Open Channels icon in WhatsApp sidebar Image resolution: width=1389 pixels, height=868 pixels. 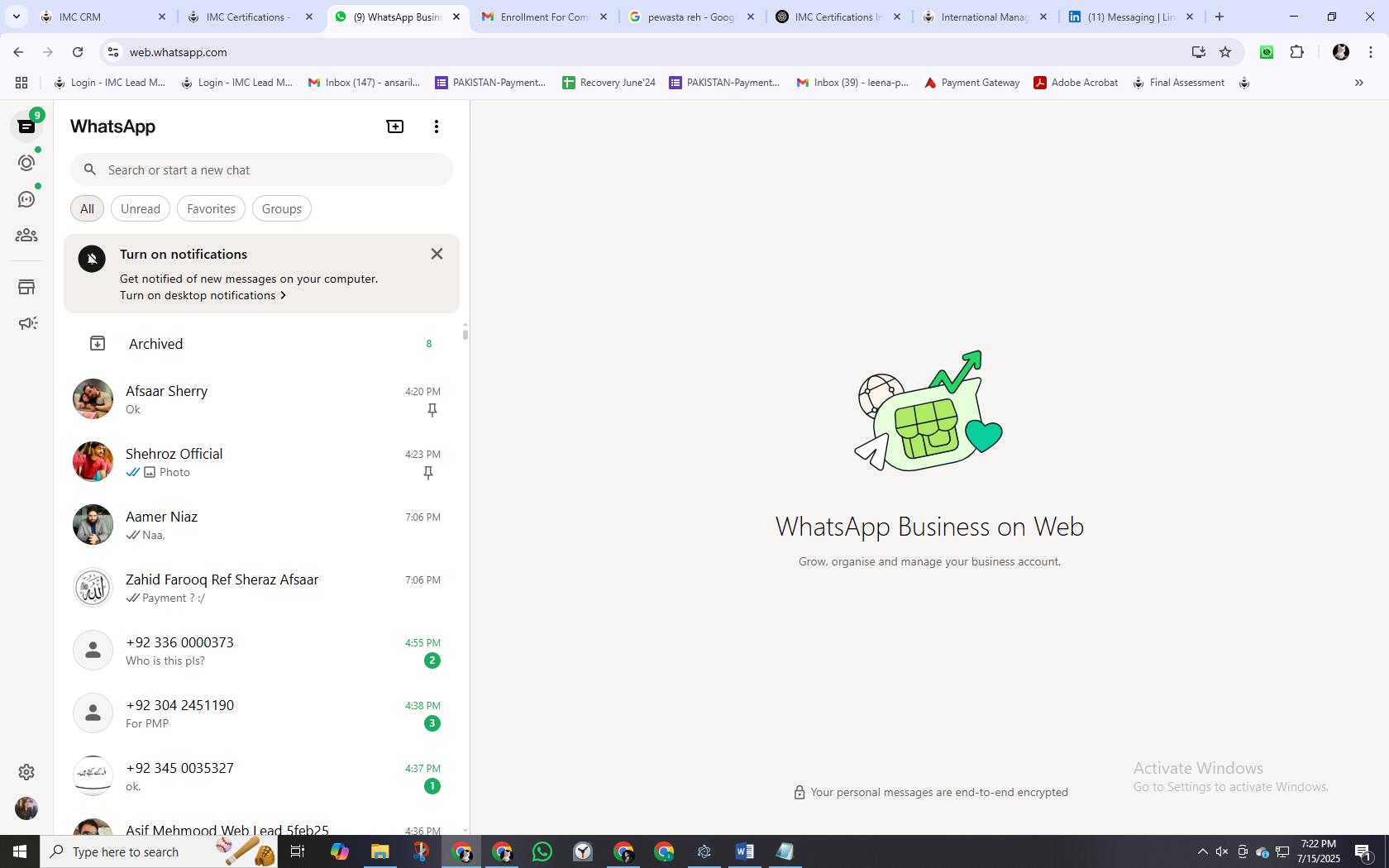[x=26, y=199]
